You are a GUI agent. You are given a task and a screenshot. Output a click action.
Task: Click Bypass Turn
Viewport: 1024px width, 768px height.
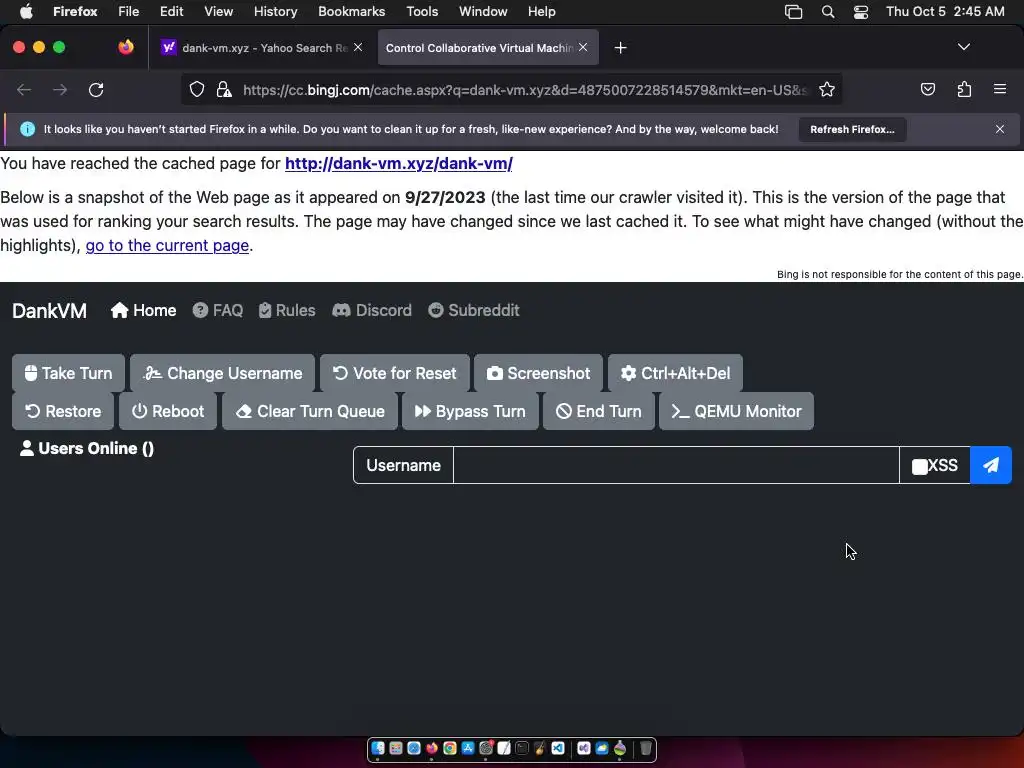[470, 411]
